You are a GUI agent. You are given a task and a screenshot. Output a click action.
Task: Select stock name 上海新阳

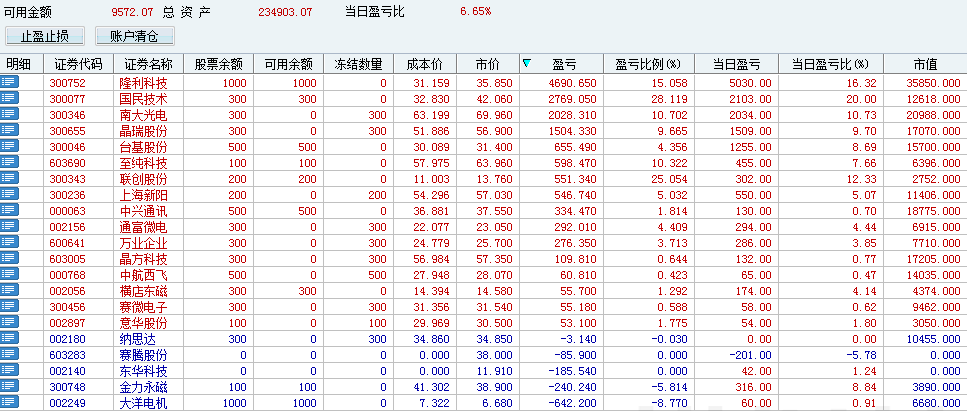tap(143, 196)
